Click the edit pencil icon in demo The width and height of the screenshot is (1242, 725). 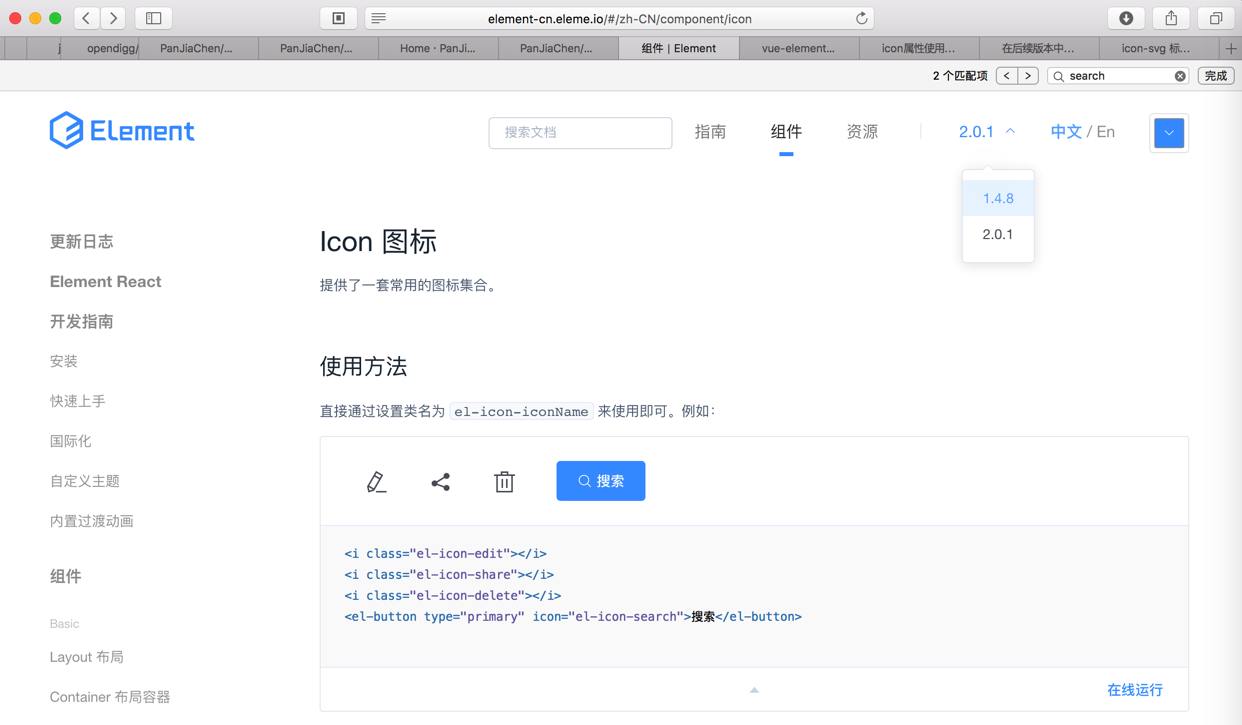(x=376, y=482)
